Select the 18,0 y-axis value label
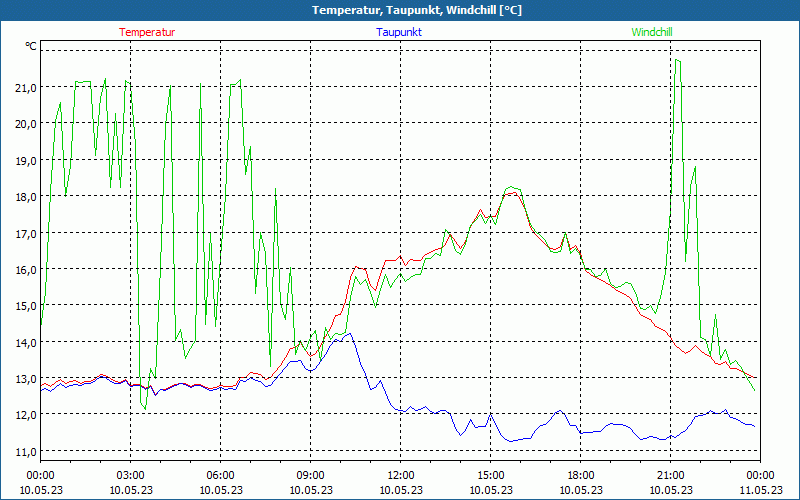 click(x=25, y=197)
